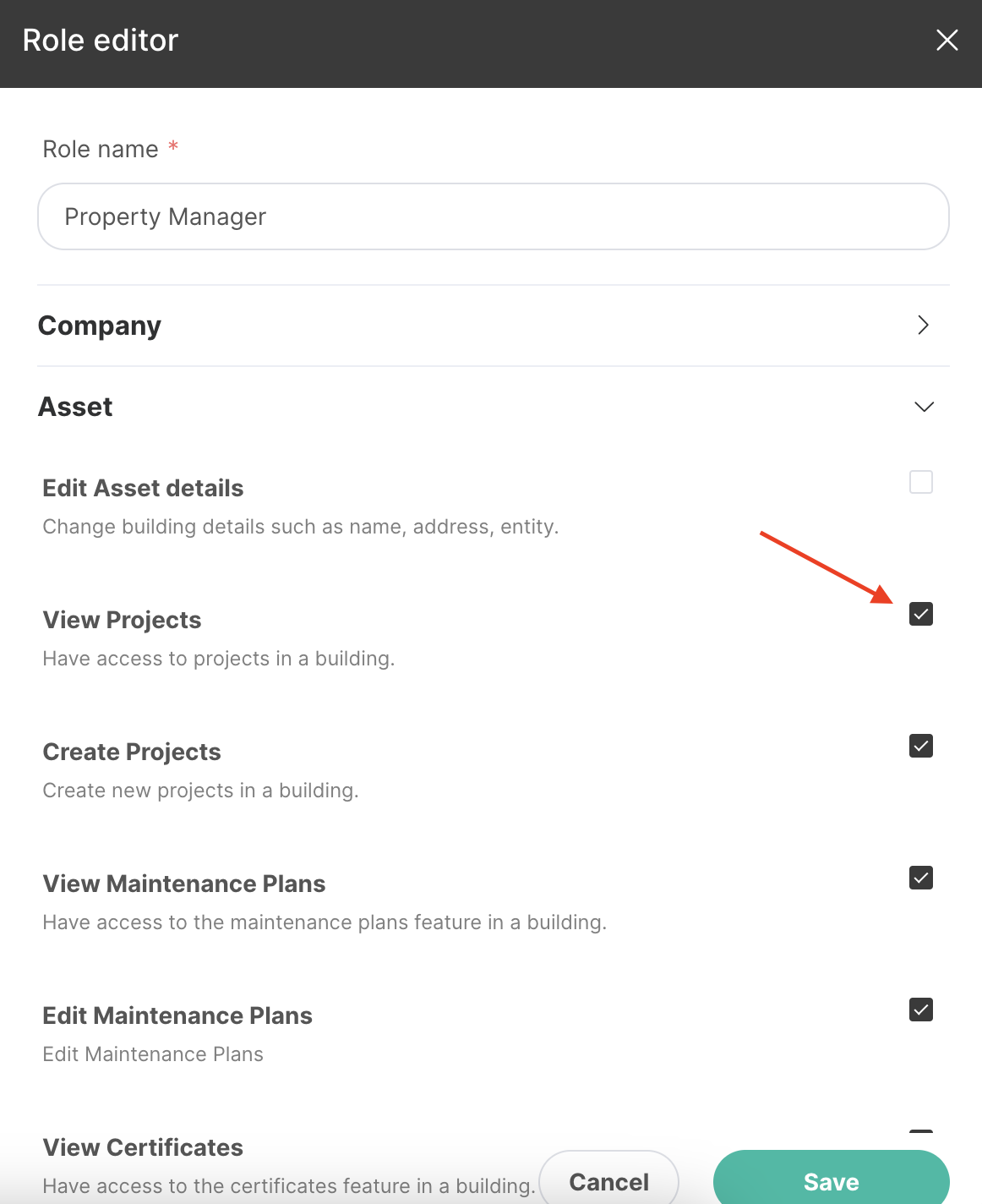Image resolution: width=982 pixels, height=1204 pixels.
Task: Disable View Maintenance Plans checkbox
Action: [920, 878]
